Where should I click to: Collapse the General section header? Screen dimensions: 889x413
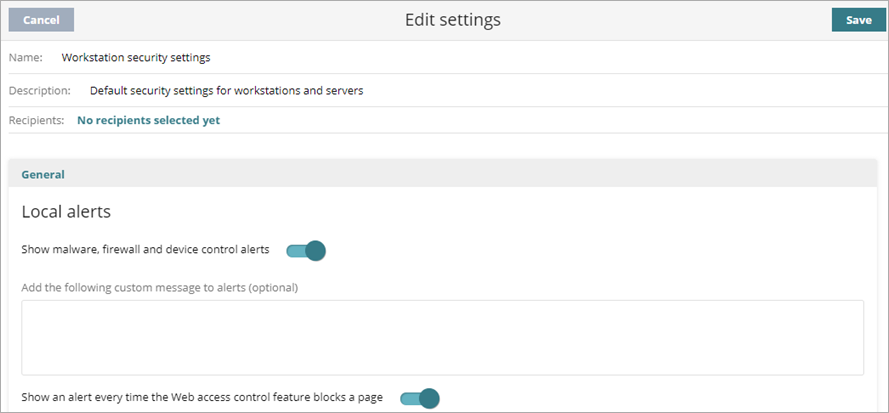43,174
